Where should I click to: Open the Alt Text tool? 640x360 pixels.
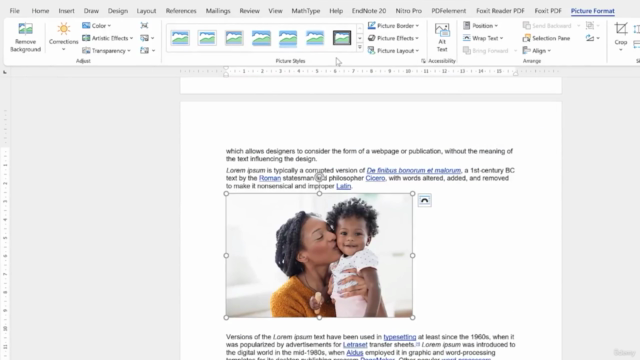click(x=442, y=37)
